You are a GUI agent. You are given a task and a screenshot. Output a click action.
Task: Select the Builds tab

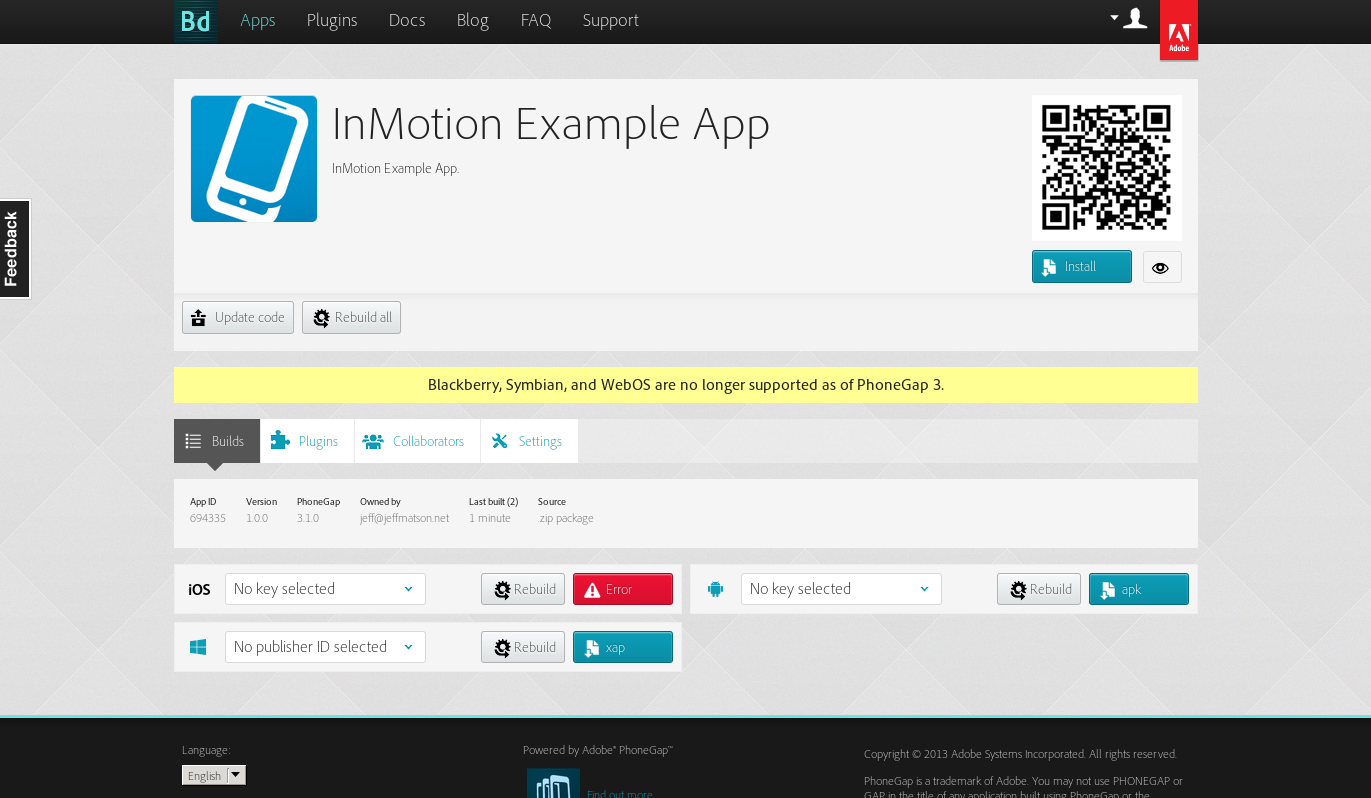pos(217,441)
